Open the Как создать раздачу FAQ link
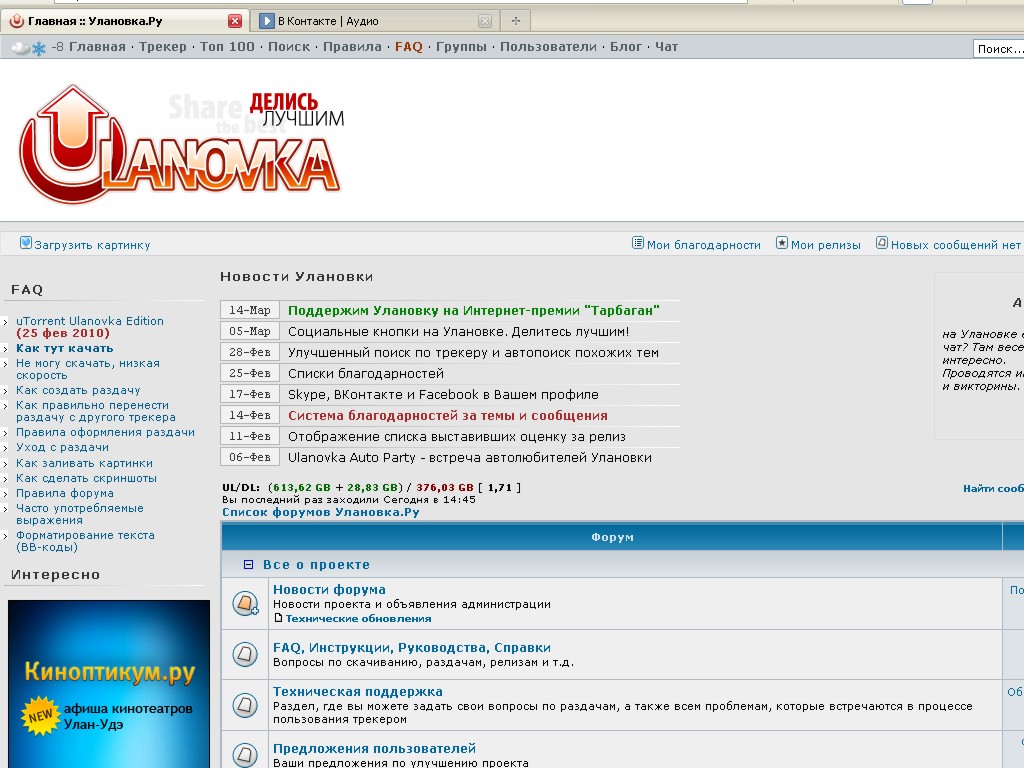 point(78,390)
